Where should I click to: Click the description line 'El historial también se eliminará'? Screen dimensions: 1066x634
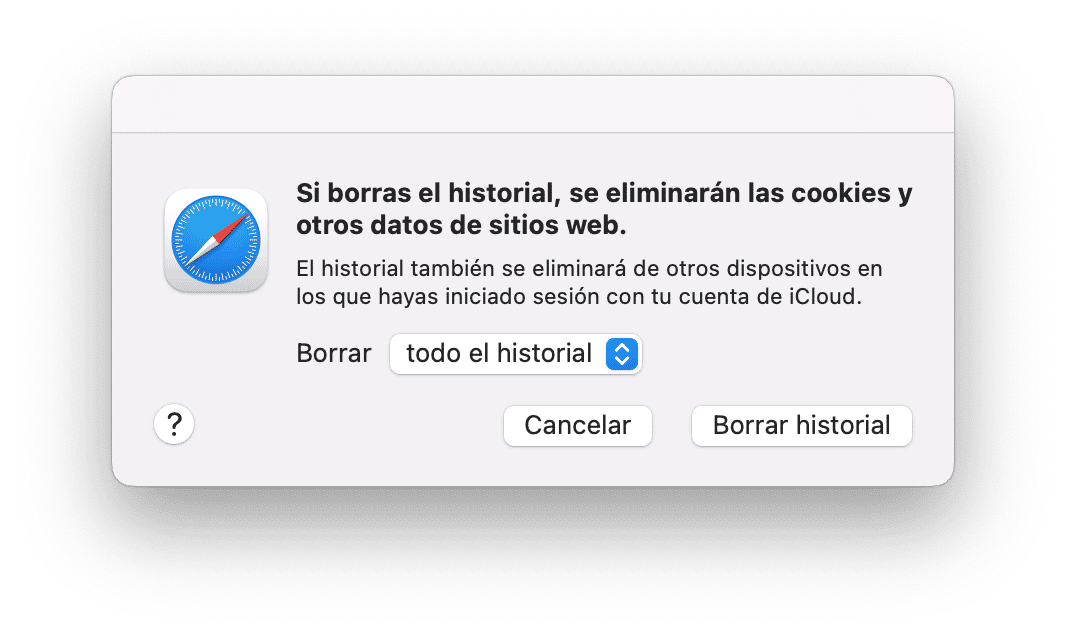(462, 268)
